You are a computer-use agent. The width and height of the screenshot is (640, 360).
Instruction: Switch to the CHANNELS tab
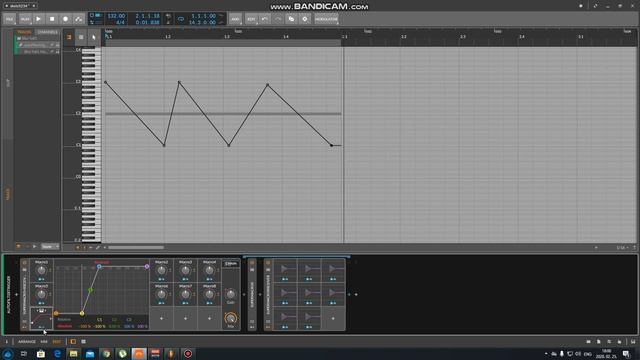tap(48, 32)
